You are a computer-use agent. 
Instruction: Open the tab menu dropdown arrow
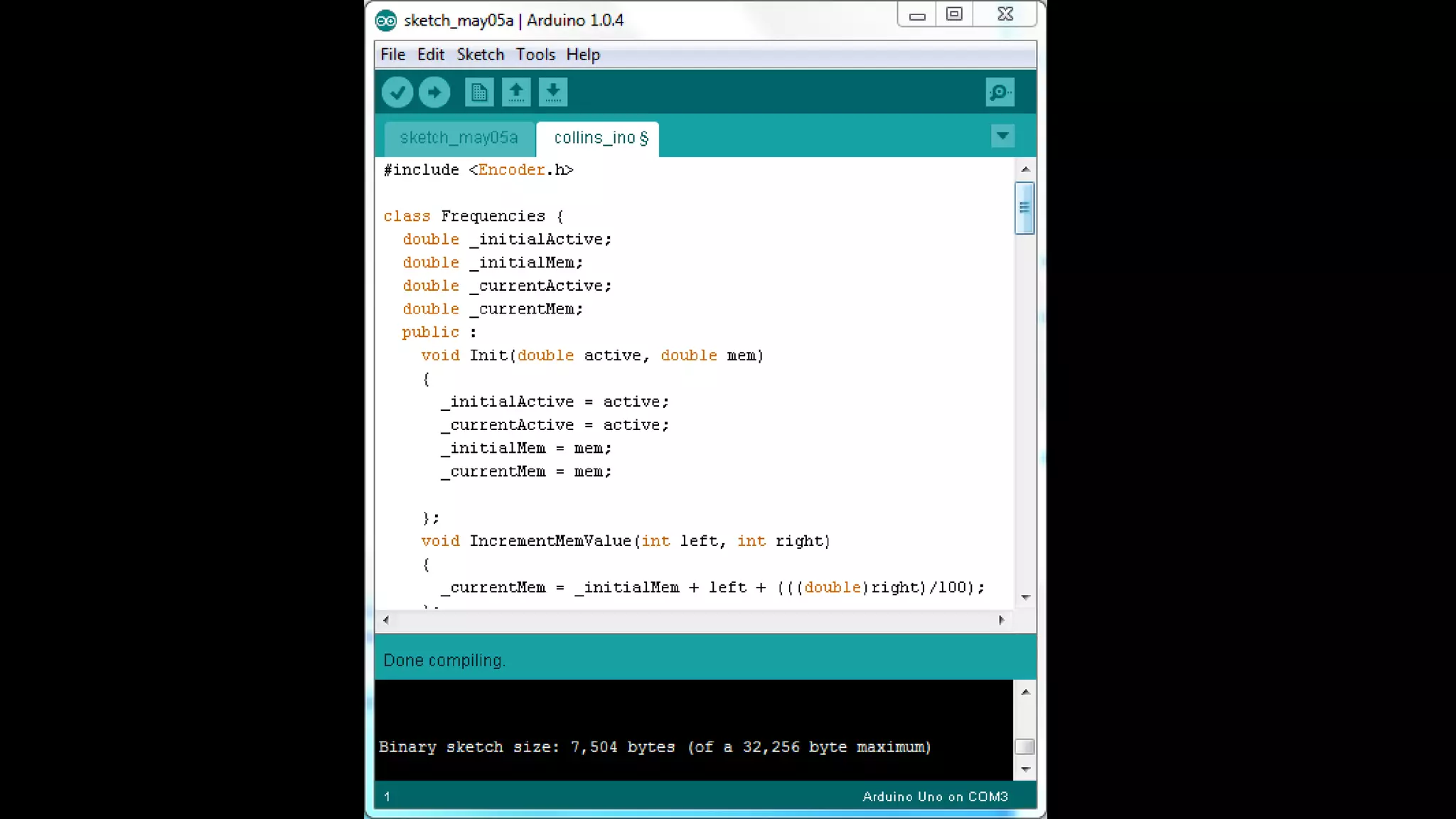[x=1002, y=136]
